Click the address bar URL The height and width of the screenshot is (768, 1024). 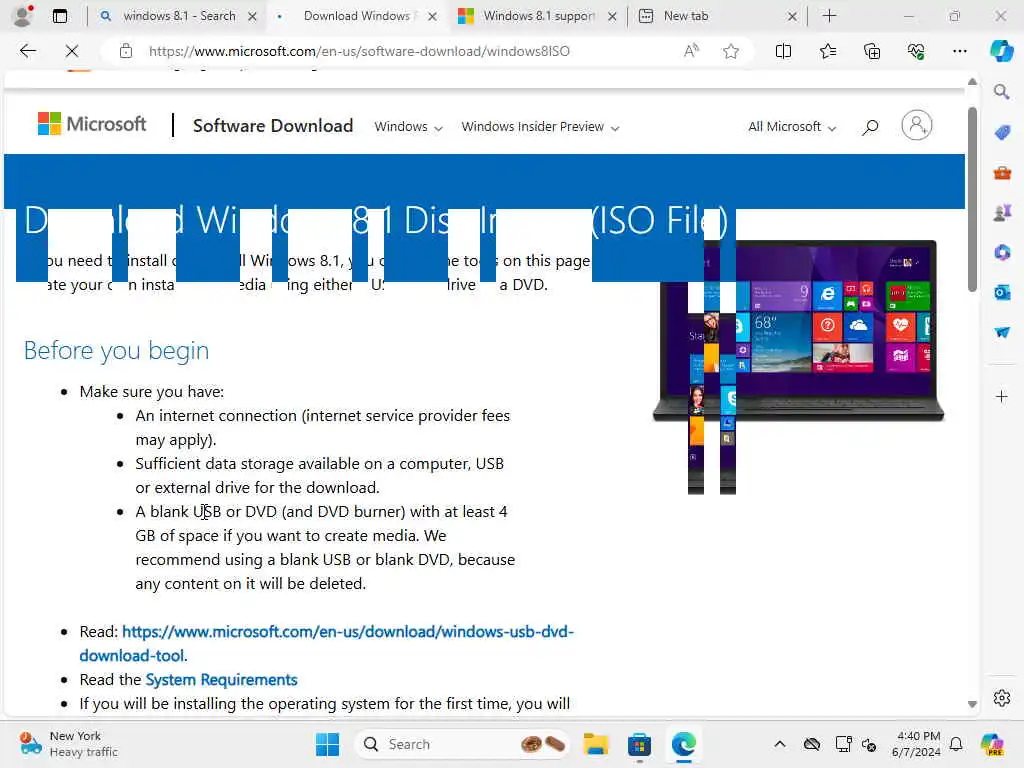359,51
